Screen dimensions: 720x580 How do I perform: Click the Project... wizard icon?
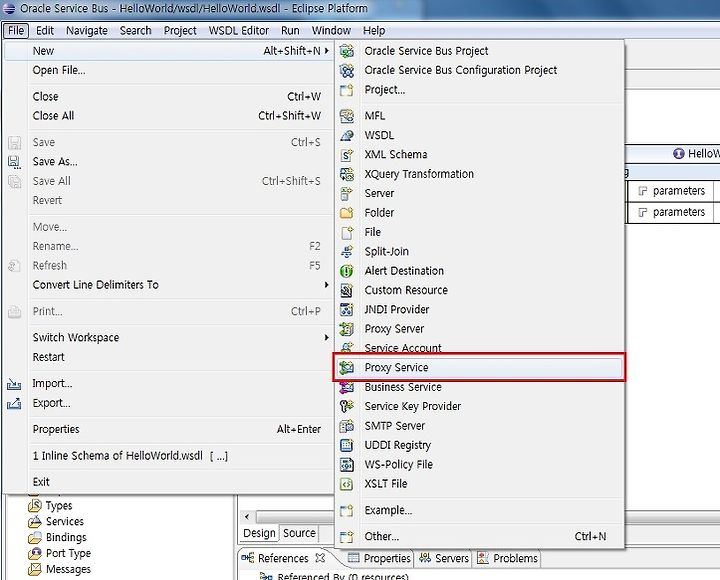347,90
